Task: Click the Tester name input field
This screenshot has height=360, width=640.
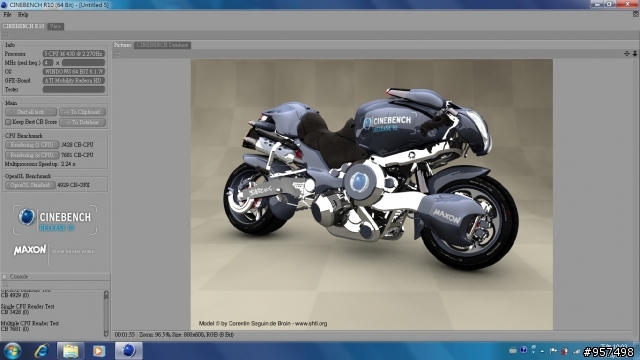Action: coord(74,89)
